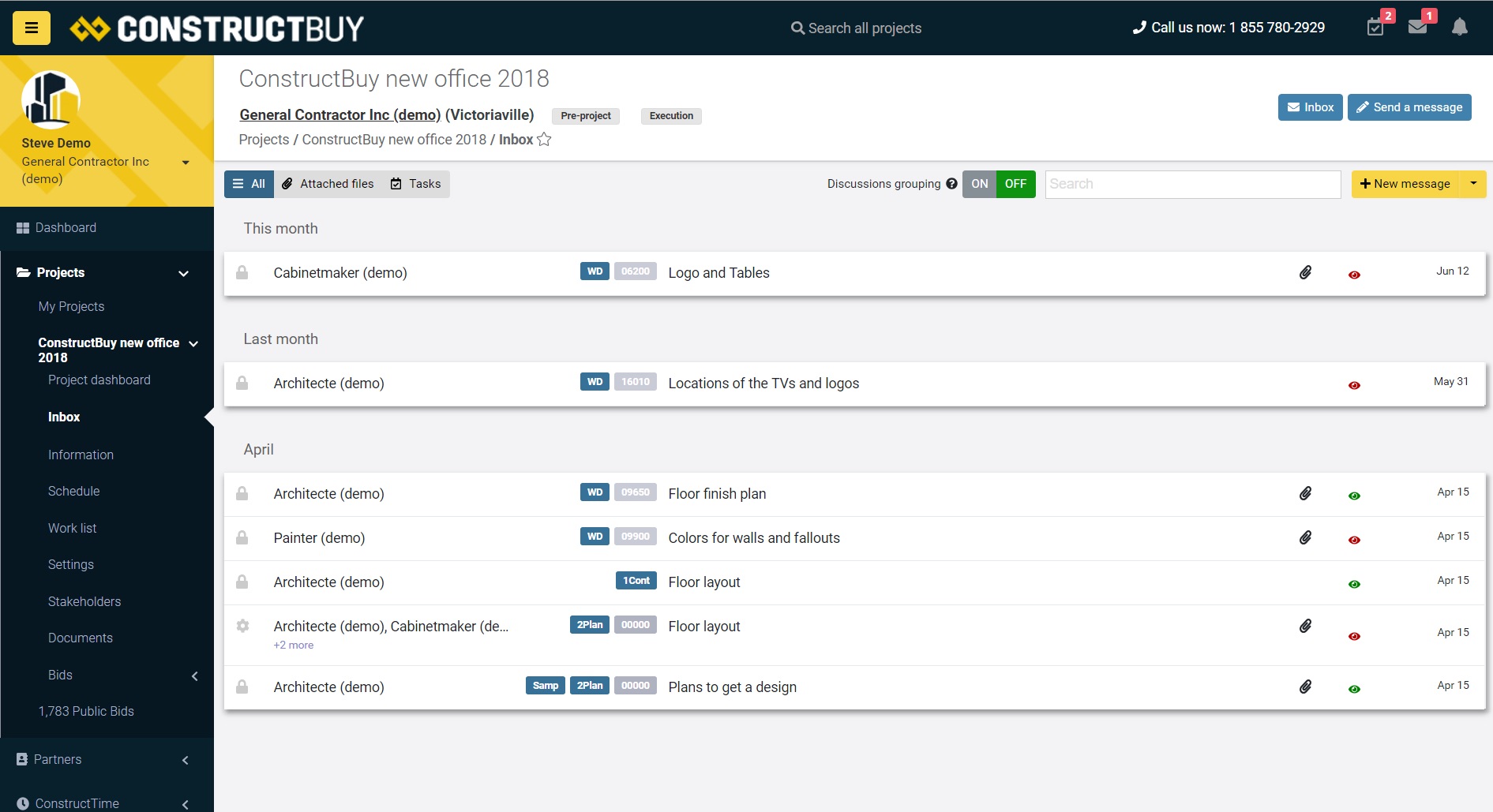The height and width of the screenshot is (812, 1493).
Task: Open the tasks checklist notification icon
Action: [1375, 28]
